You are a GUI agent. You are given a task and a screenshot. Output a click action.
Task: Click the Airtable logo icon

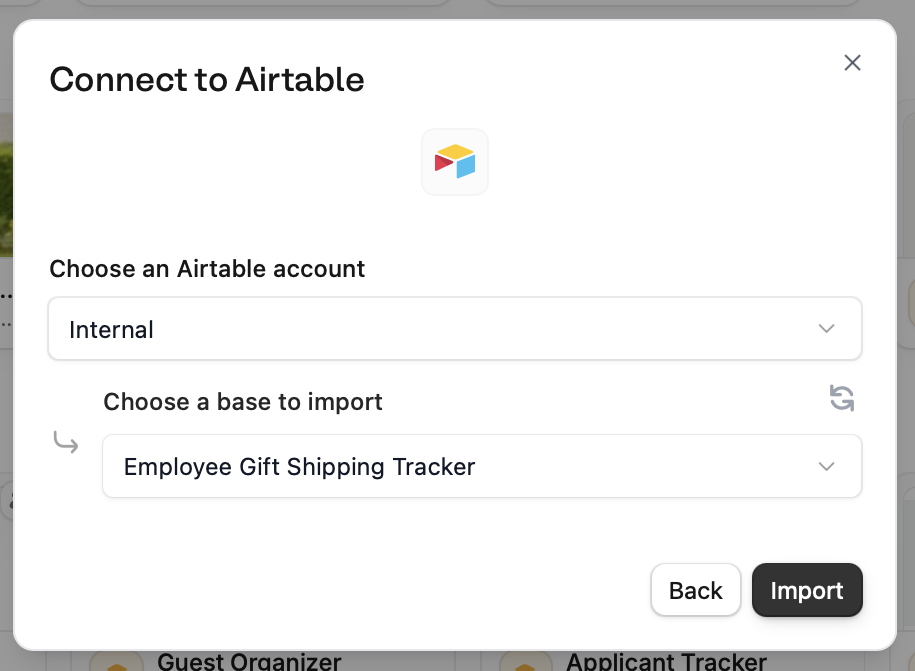click(455, 162)
